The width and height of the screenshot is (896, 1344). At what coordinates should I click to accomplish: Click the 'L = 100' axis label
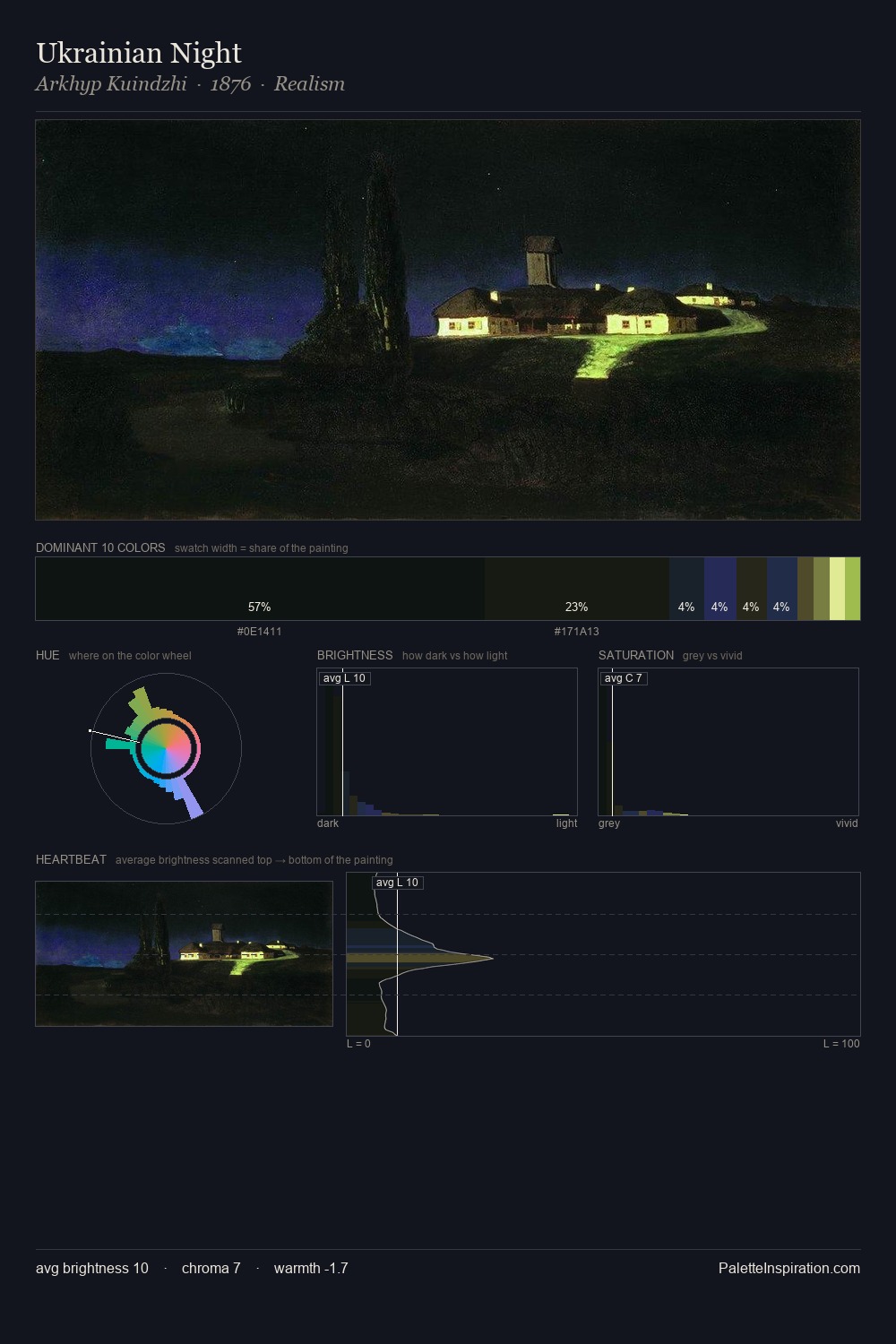tap(841, 1044)
